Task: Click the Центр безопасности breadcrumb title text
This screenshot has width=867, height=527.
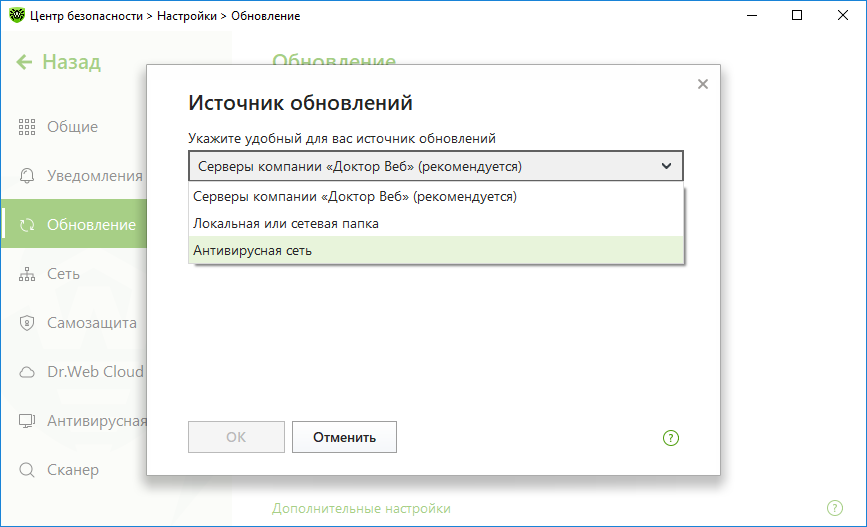Action: [x=86, y=16]
